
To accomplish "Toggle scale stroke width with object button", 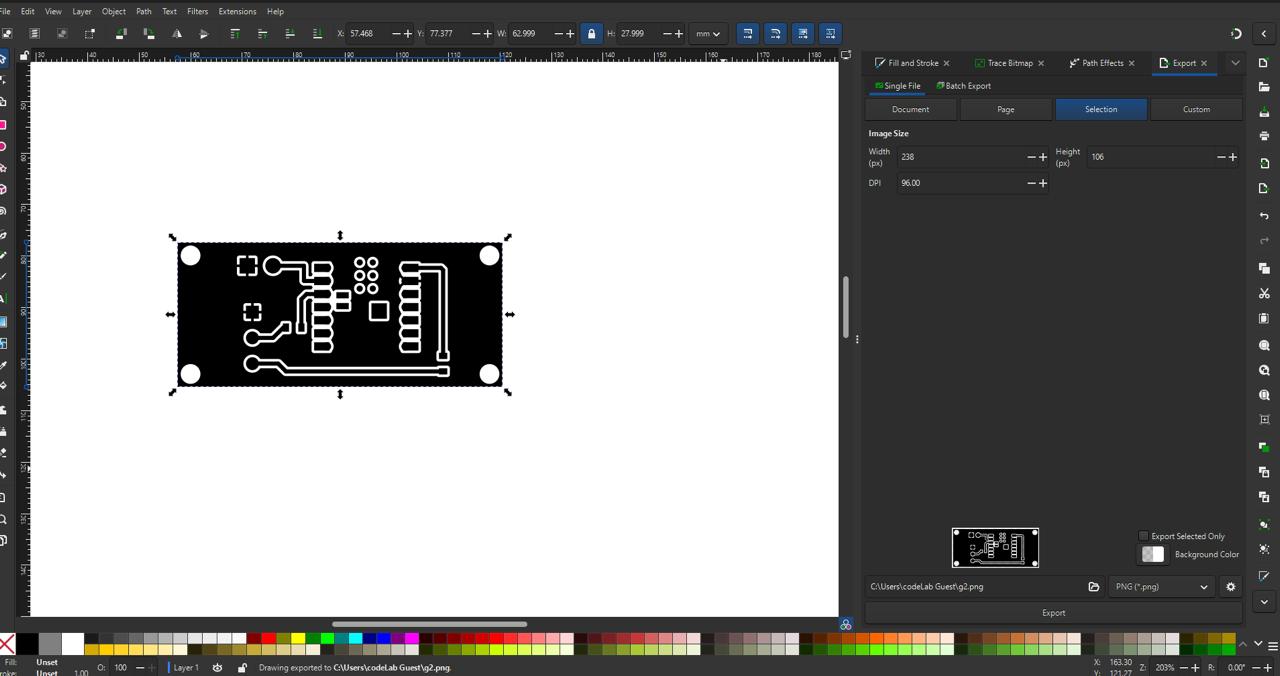I will tap(747, 33).
